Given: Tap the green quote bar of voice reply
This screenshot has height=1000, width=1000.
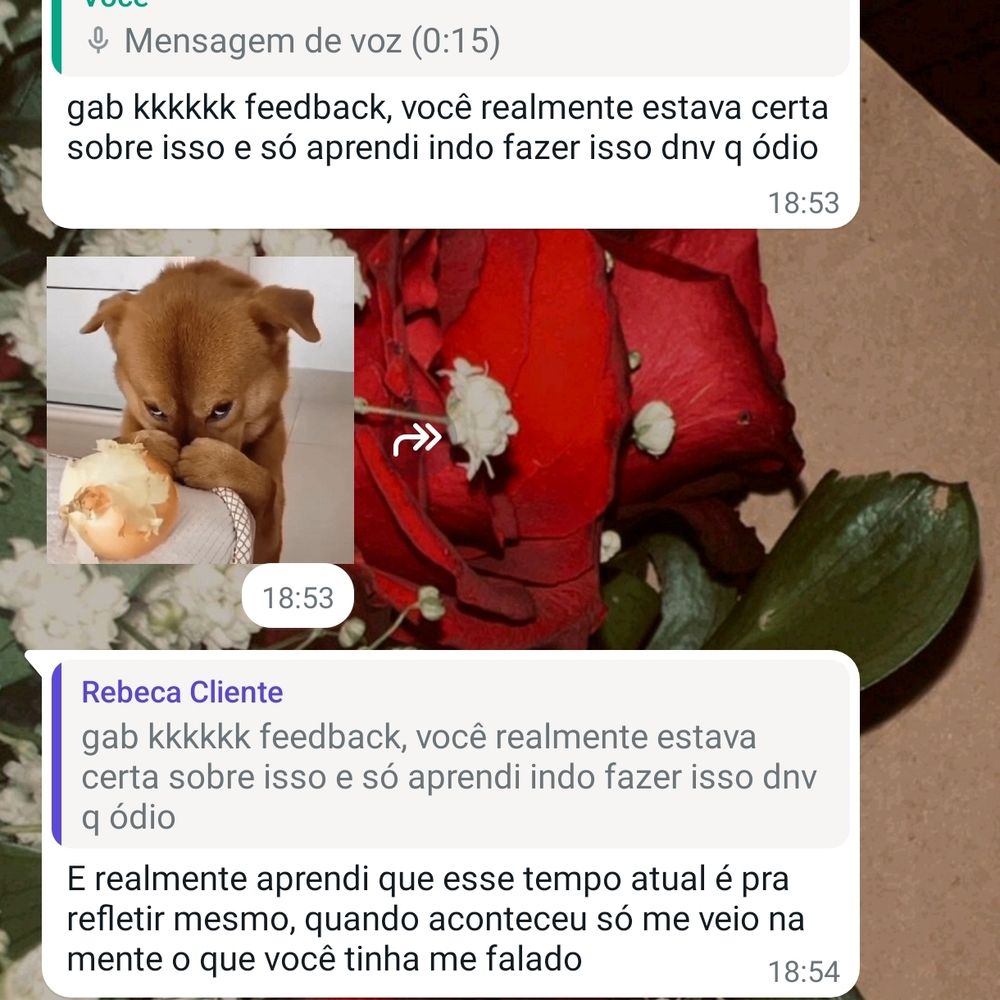Looking at the screenshot, I should tap(57, 37).
